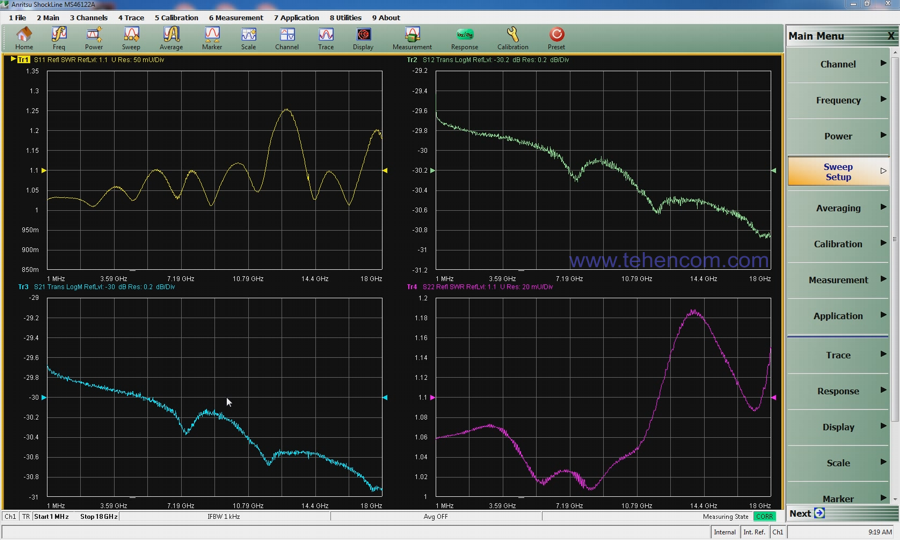Open the 3 Channels menu

88,18
